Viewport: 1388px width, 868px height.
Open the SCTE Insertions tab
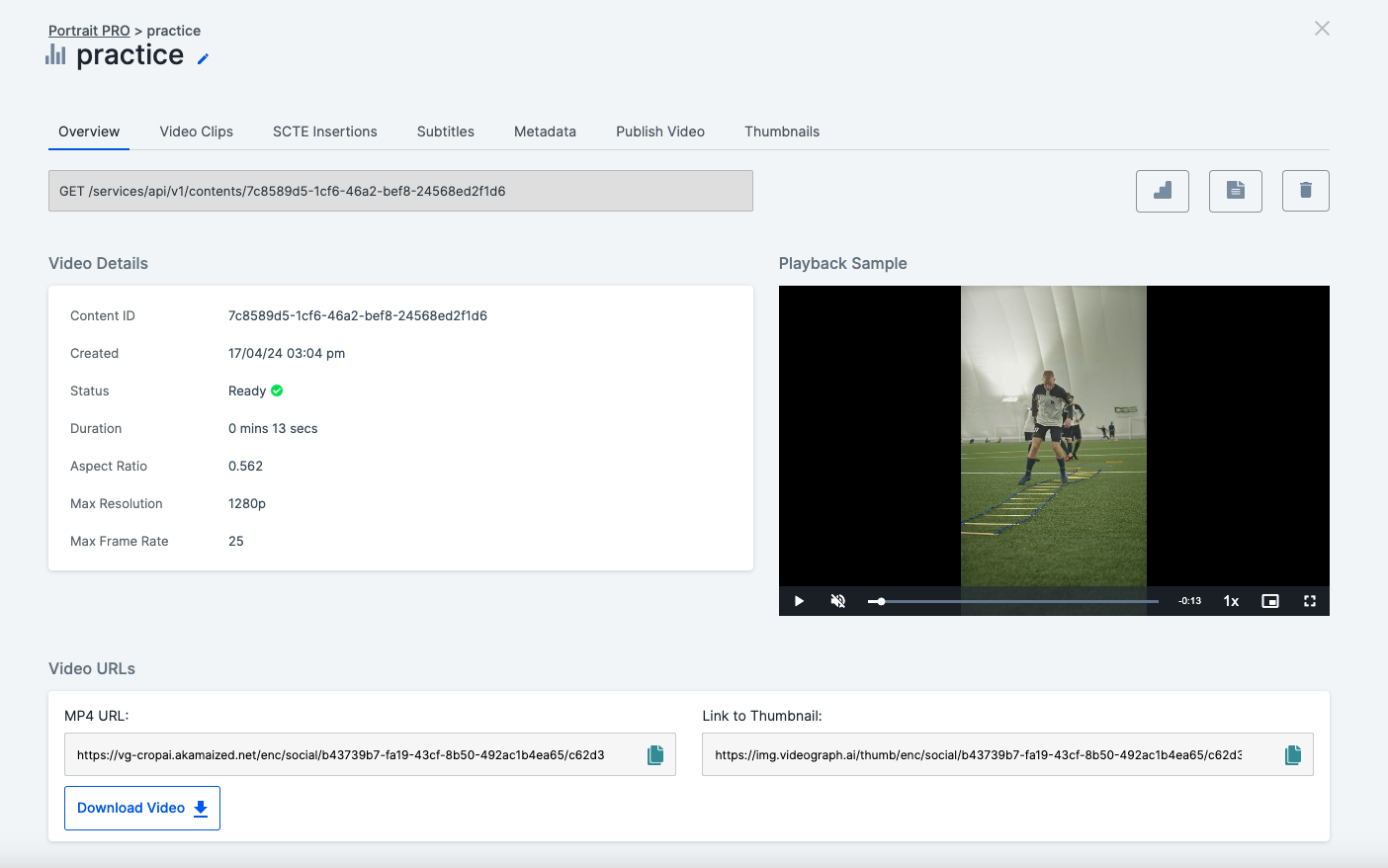[325, 131]
